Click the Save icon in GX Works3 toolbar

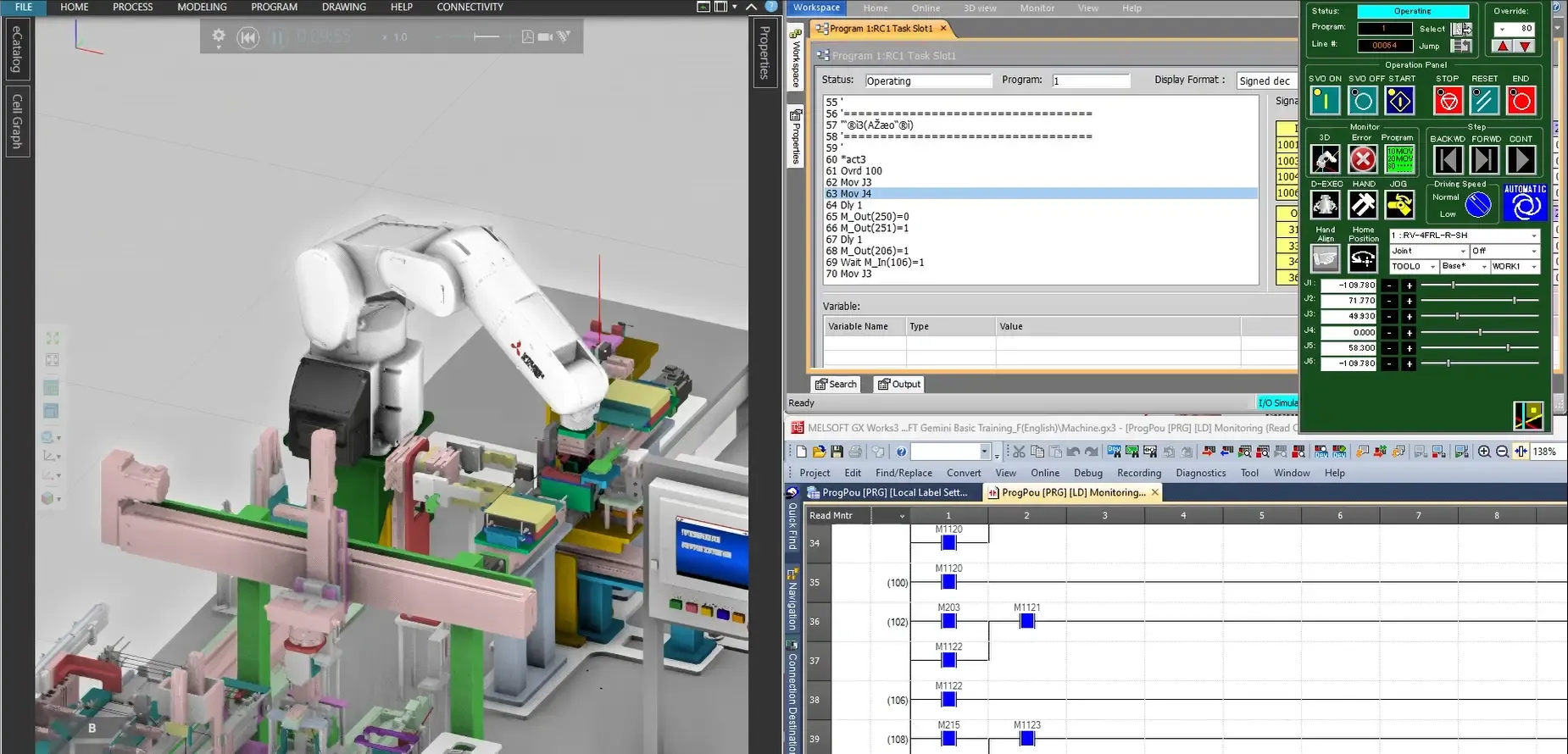coord(837,452)
